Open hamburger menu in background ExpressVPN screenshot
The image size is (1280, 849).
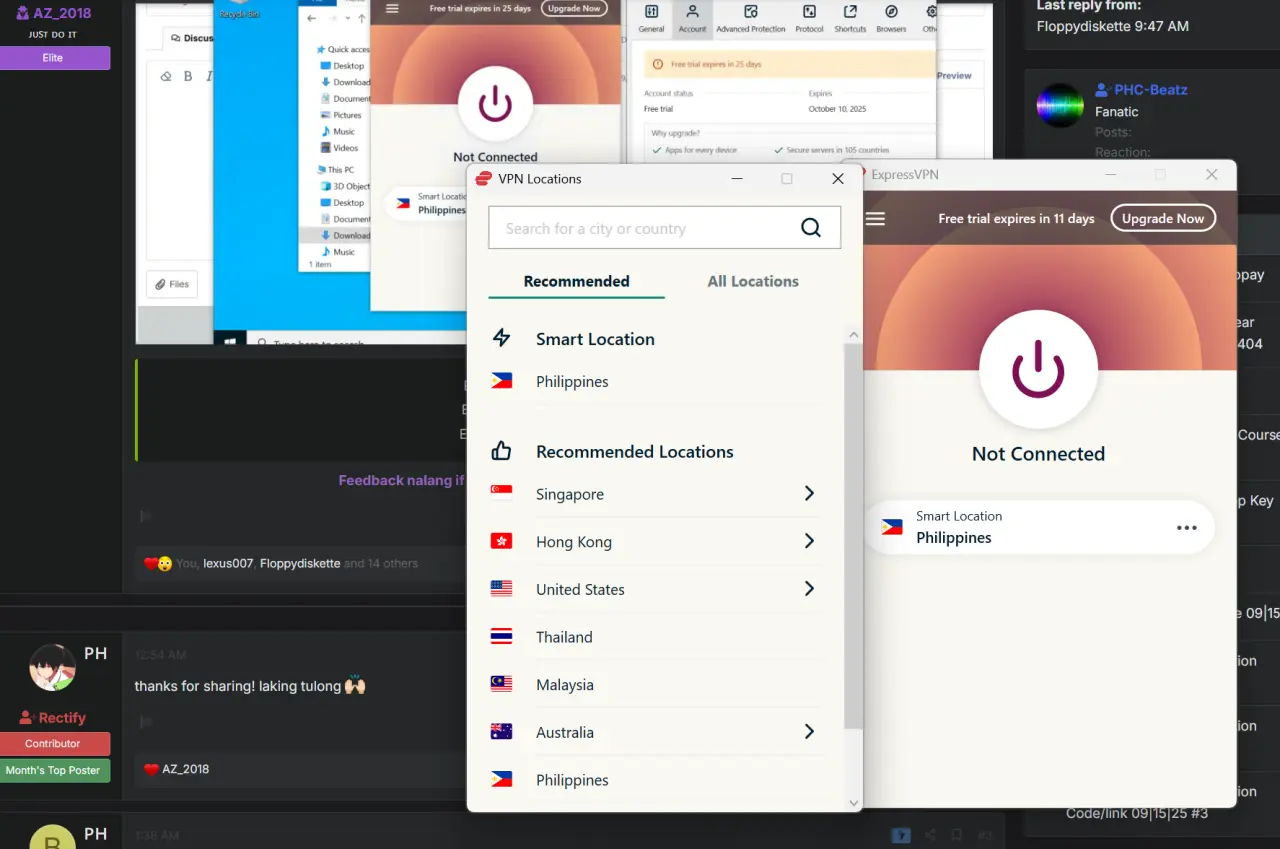click(392, 8)
